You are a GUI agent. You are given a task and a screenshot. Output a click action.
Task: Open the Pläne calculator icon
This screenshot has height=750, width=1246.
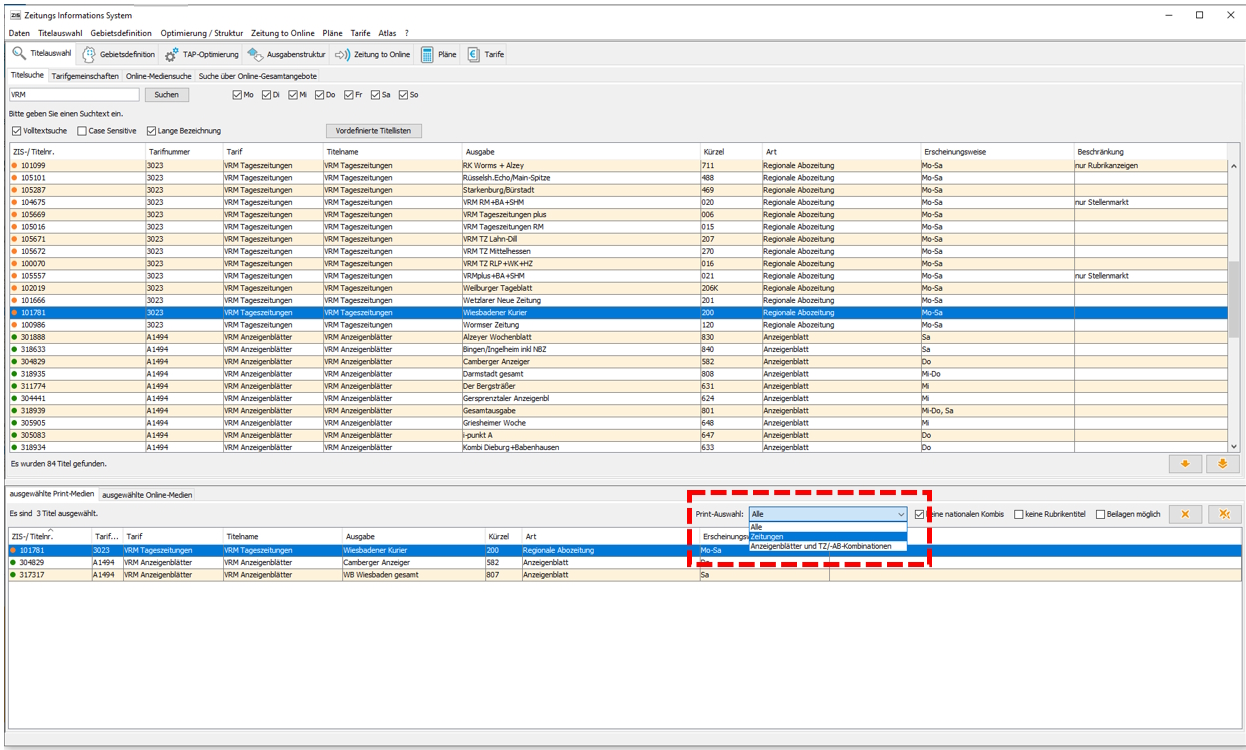coord(427,55)
